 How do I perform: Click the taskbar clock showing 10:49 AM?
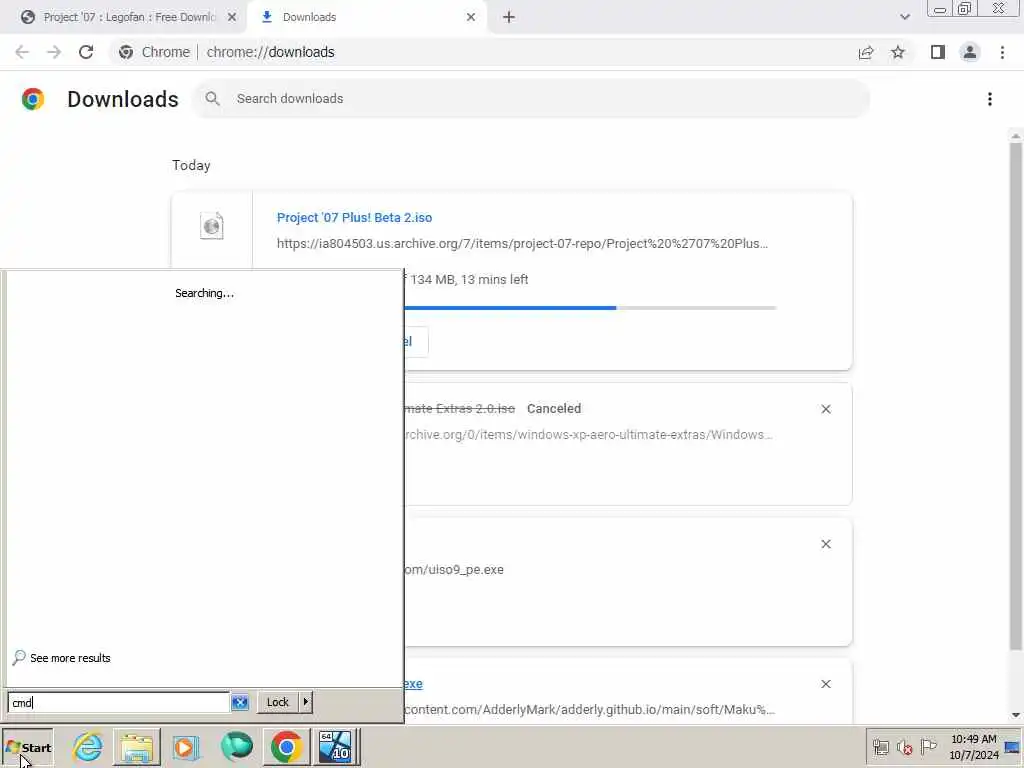(x=974, y=746)
